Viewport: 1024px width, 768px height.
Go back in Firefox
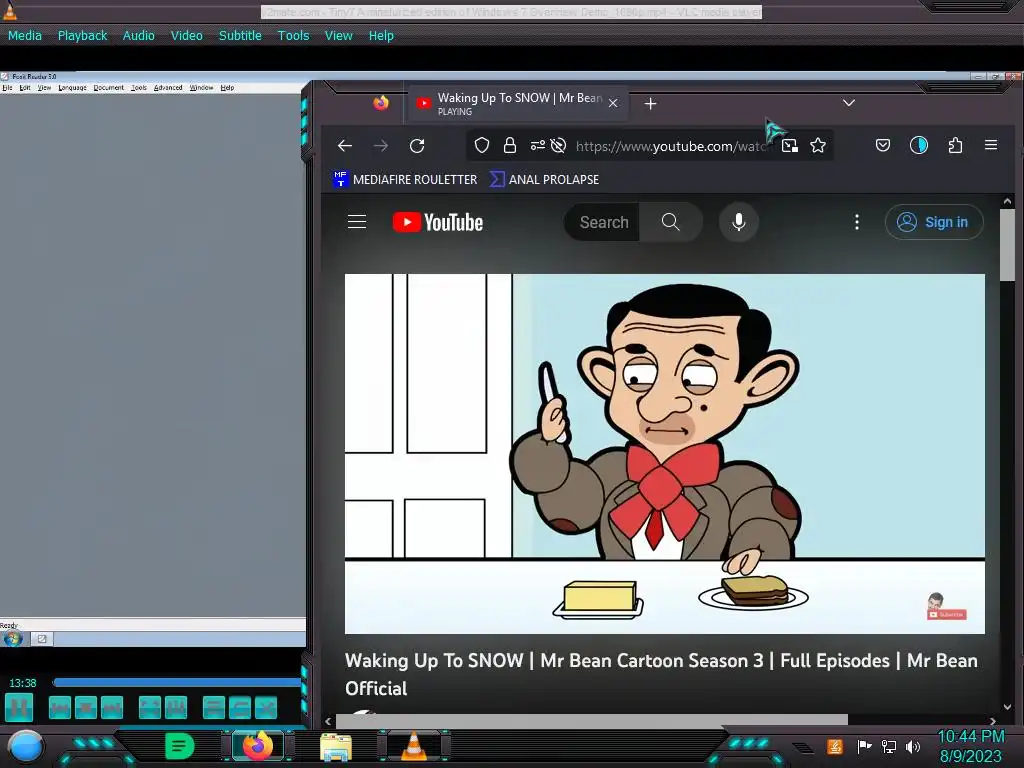pyautogui.click(x=345, y=146)
